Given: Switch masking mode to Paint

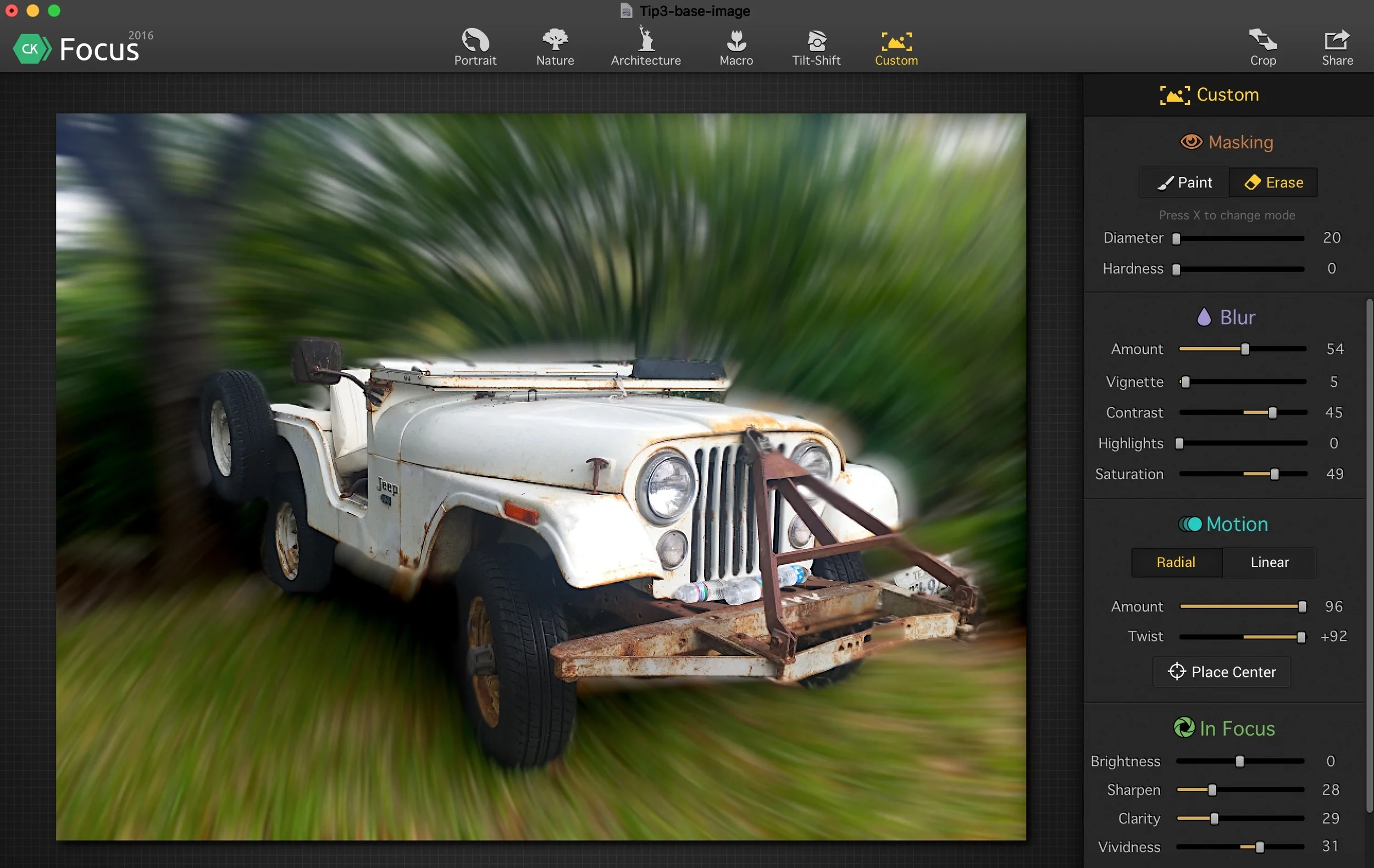Looking at the screenshot, I should pos(1184,182).
